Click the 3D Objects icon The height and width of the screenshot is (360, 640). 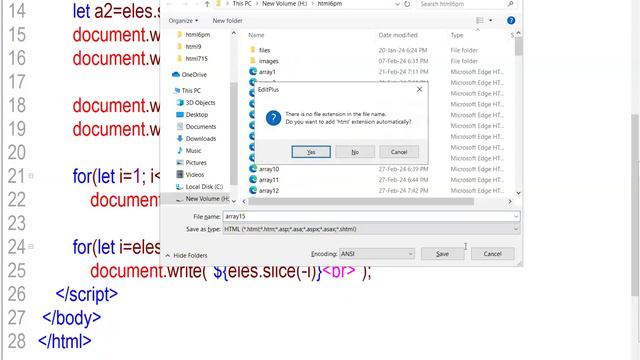(x=180, y=102)
